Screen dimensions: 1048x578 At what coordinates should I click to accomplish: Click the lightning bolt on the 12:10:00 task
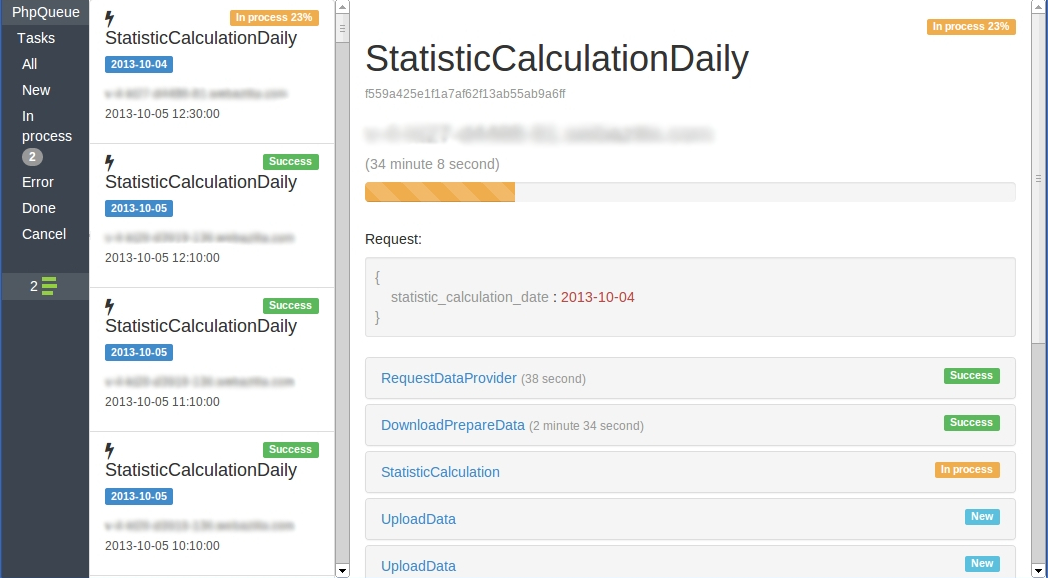tap(110, 163)
